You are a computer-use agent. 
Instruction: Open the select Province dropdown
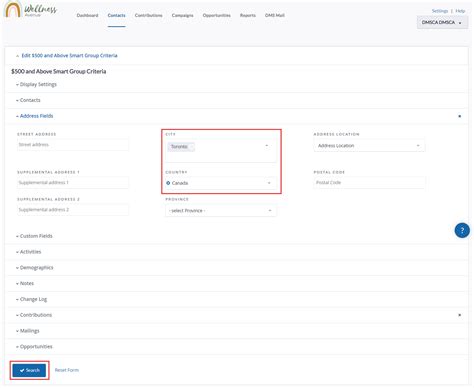221,211
